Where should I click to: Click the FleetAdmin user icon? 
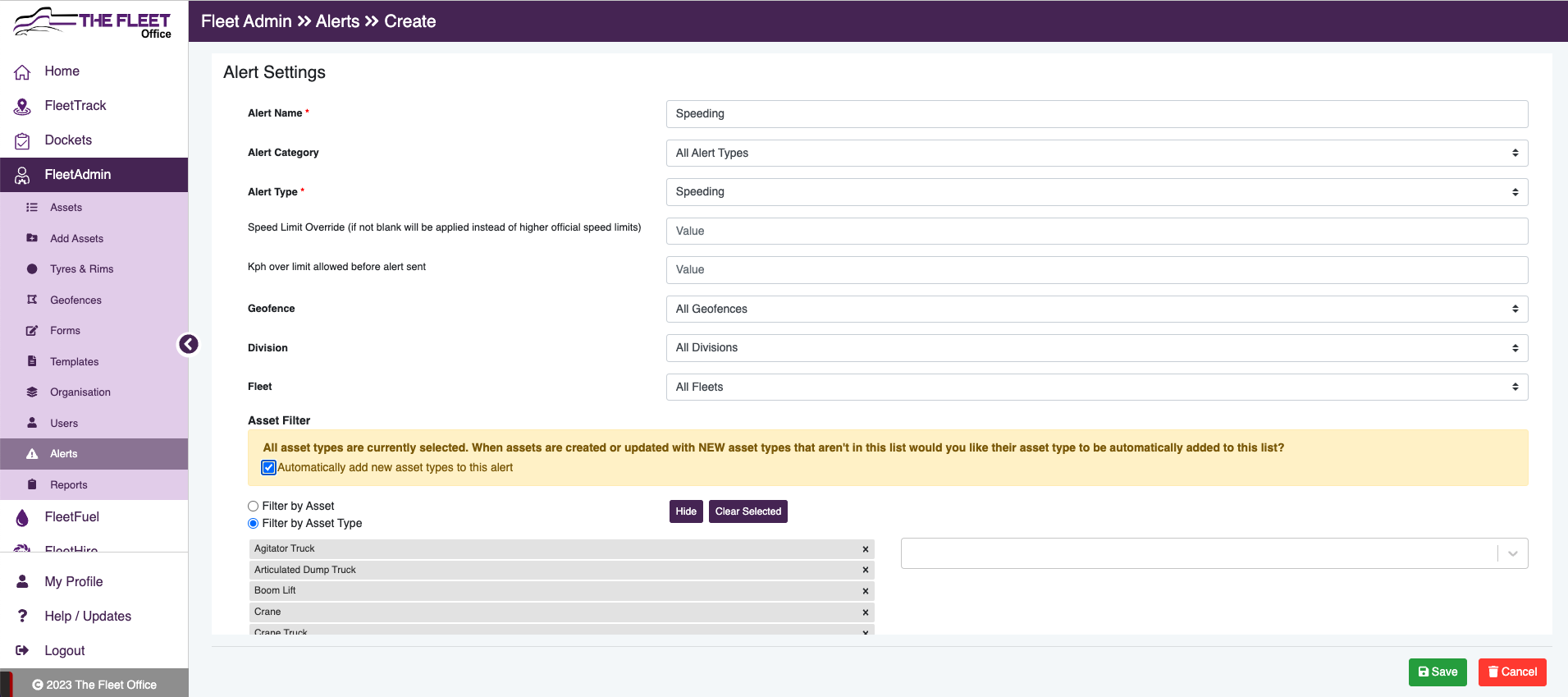tap(22, 176)
